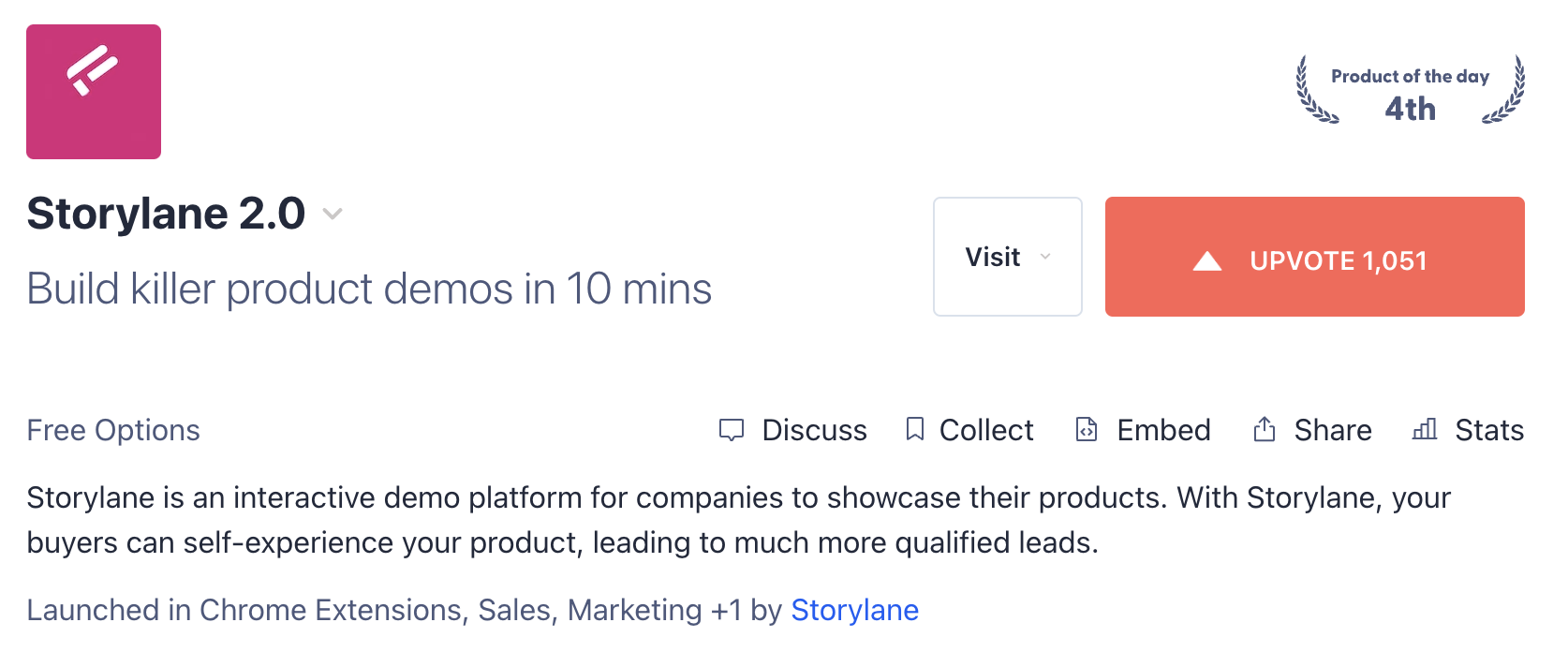Open the Discuss text link
The width and height of the screenshot is (1568, 667).
(x=814, y=430)
